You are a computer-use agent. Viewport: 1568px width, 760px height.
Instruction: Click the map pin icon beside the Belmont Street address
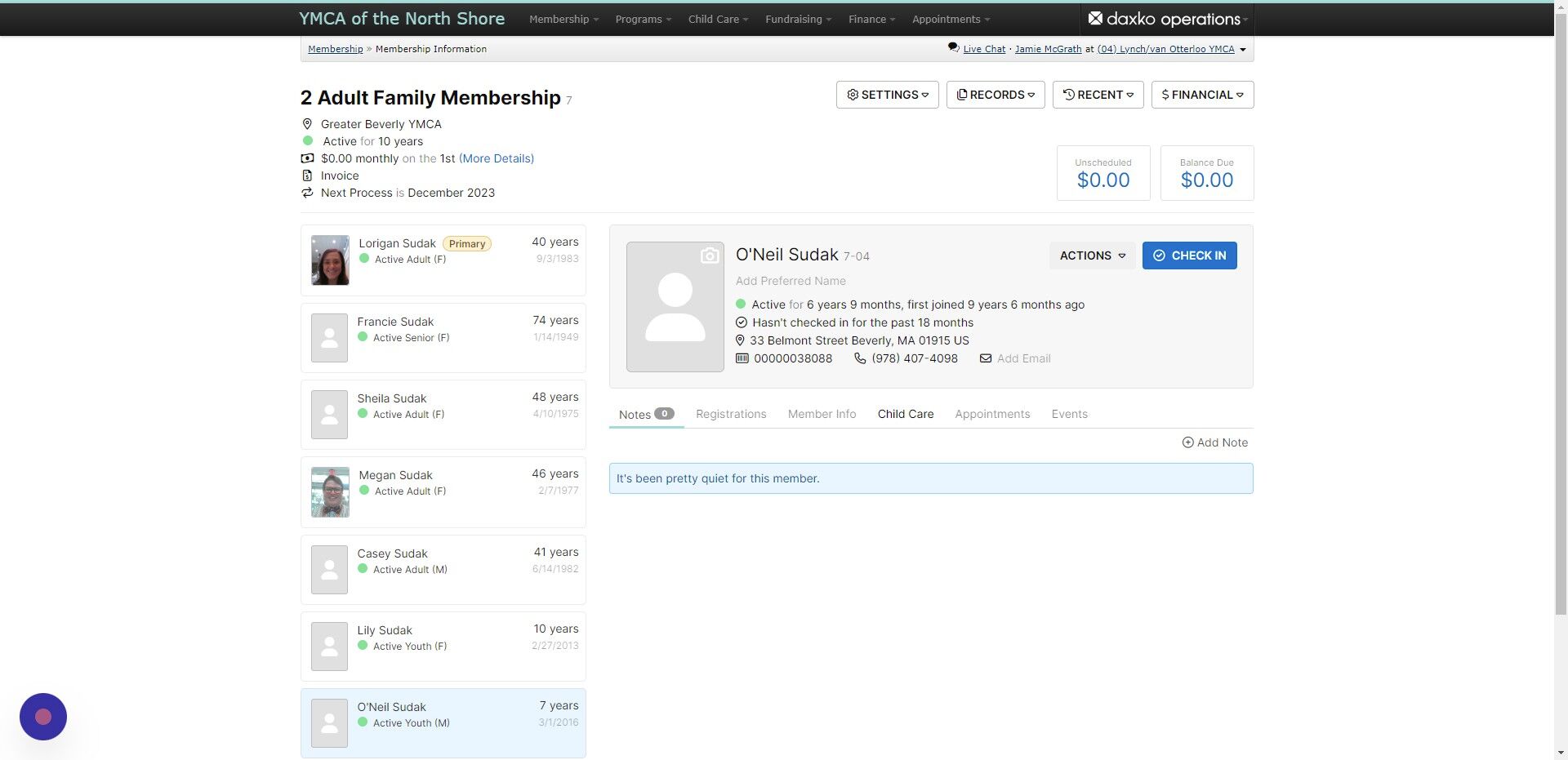[x=741, y=340]
